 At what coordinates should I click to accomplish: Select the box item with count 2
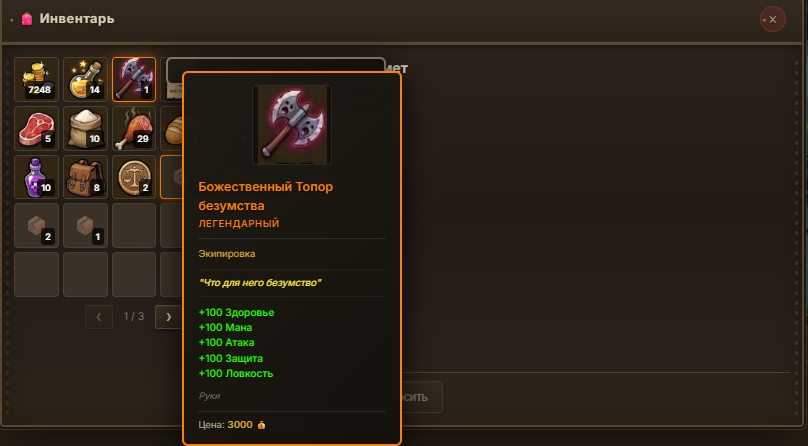point(36,226)
